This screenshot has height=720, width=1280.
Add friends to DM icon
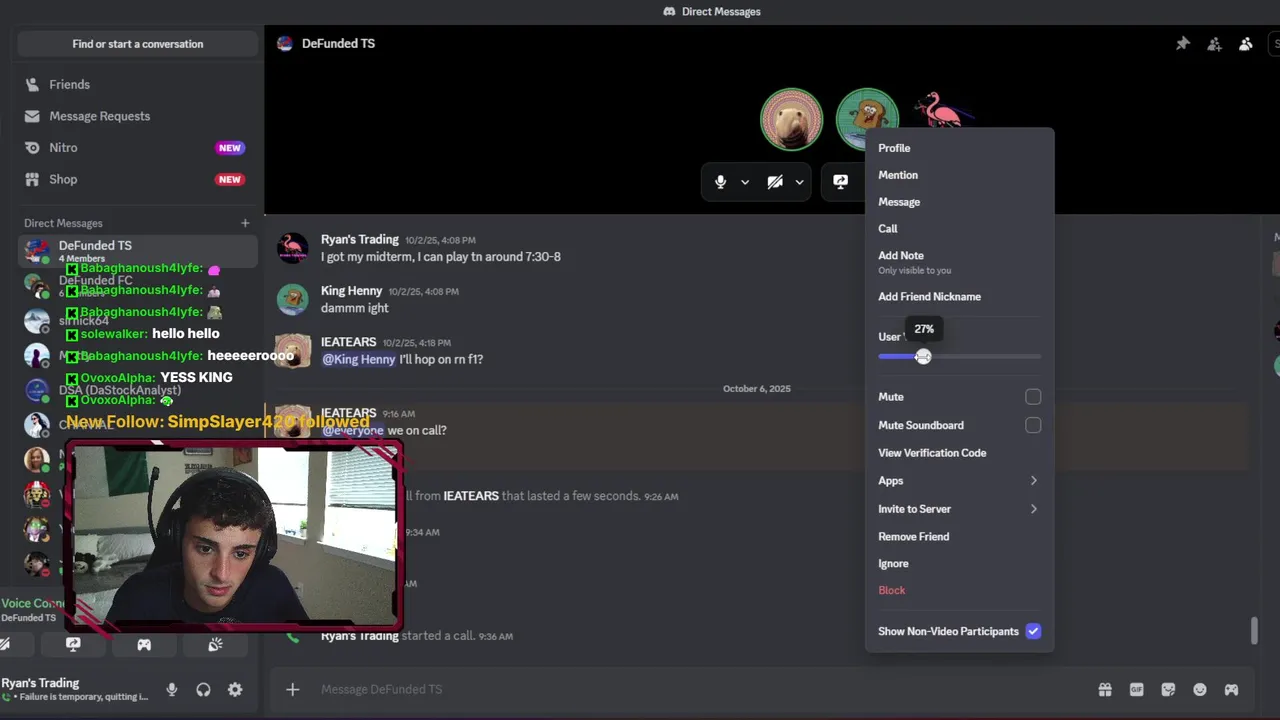[x=1214, y=44]
